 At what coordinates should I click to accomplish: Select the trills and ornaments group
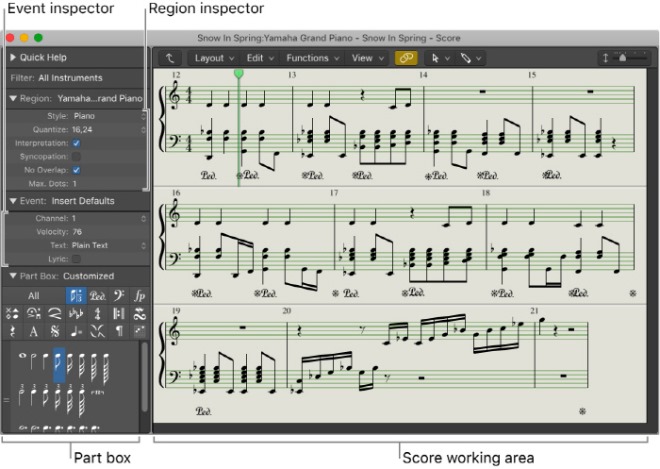tap(139, 313)
